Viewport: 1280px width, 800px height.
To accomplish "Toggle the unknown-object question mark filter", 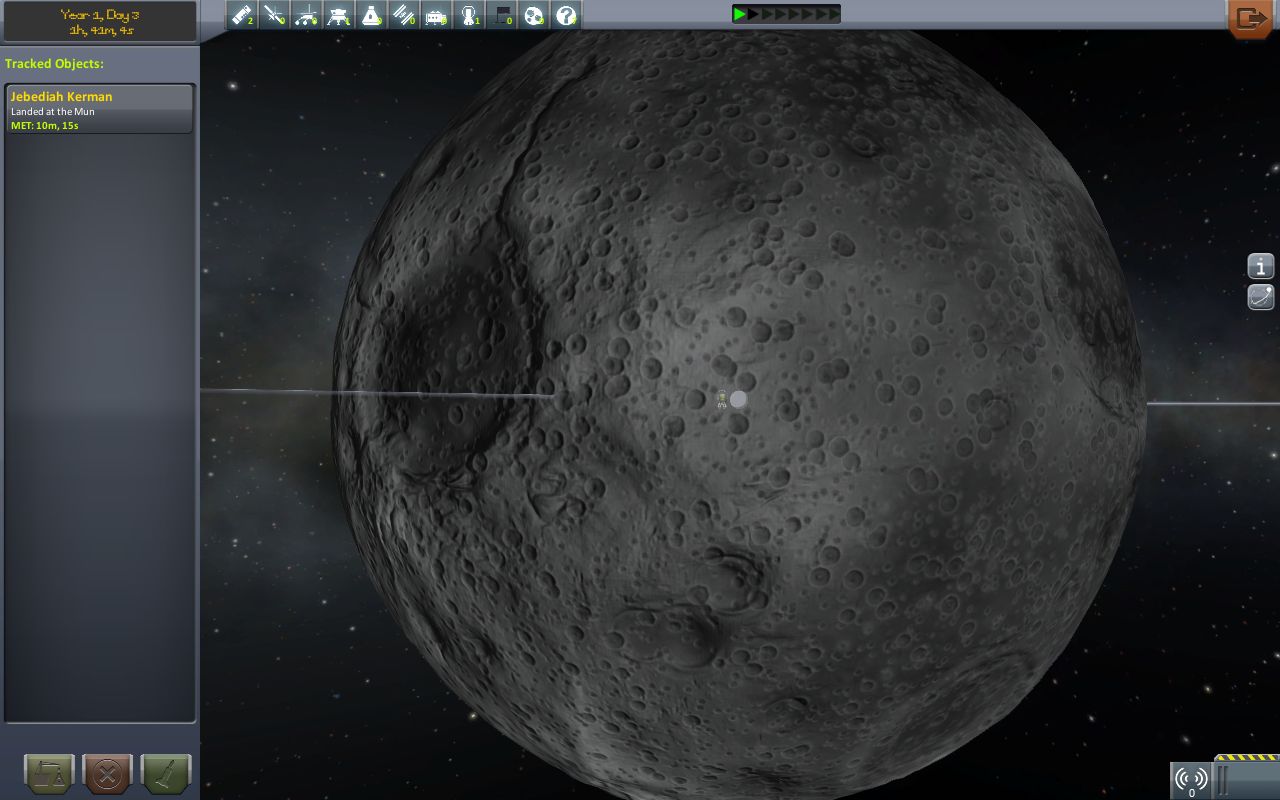I will tap(566, 15).
